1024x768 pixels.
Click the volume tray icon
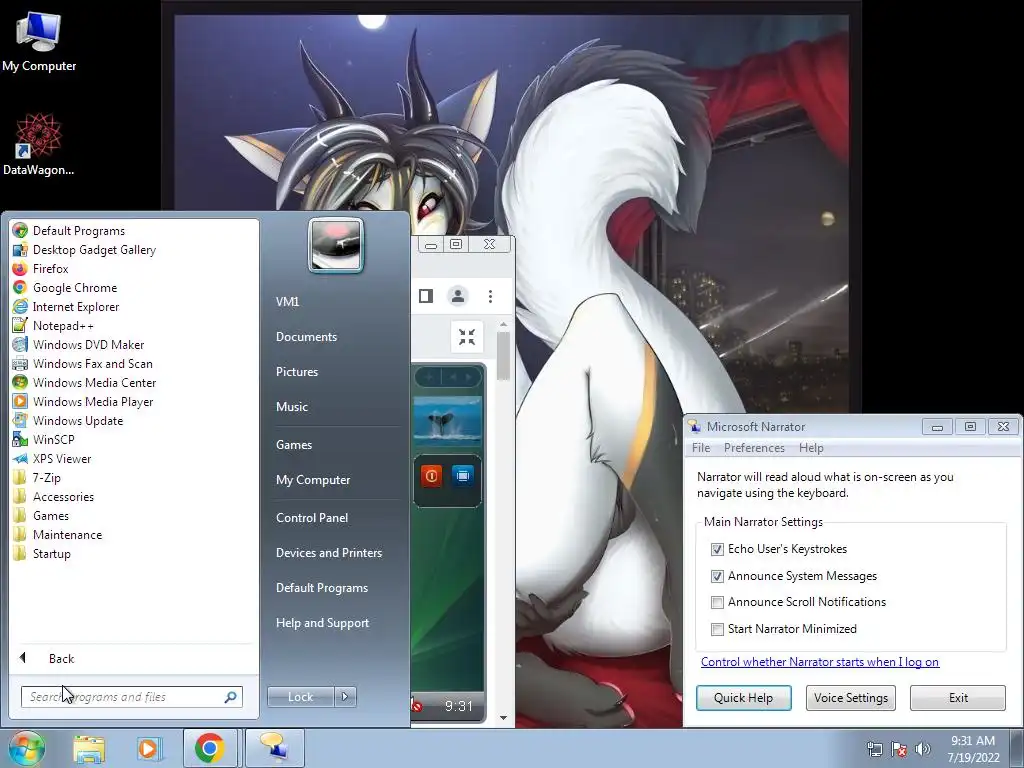click(922, 749)
